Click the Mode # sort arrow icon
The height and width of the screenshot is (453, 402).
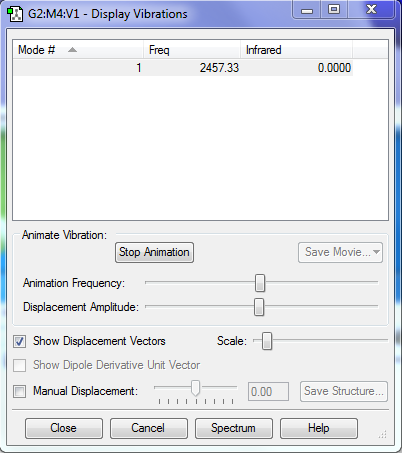(72, 50)
